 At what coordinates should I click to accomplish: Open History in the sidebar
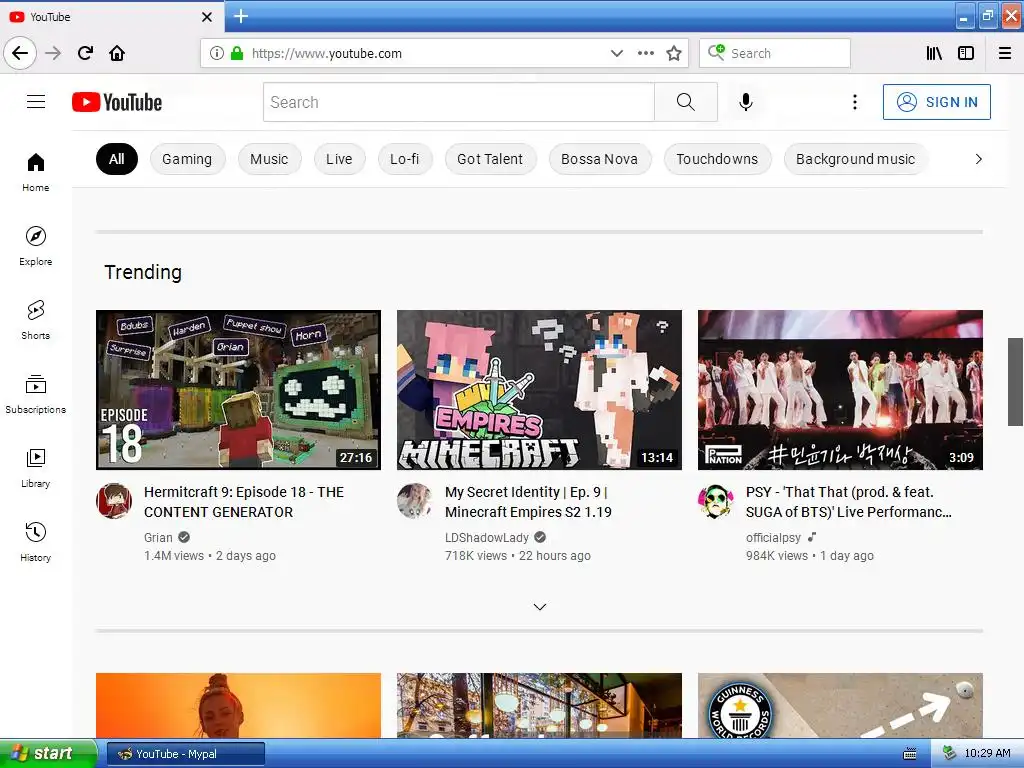pos(36,542)
